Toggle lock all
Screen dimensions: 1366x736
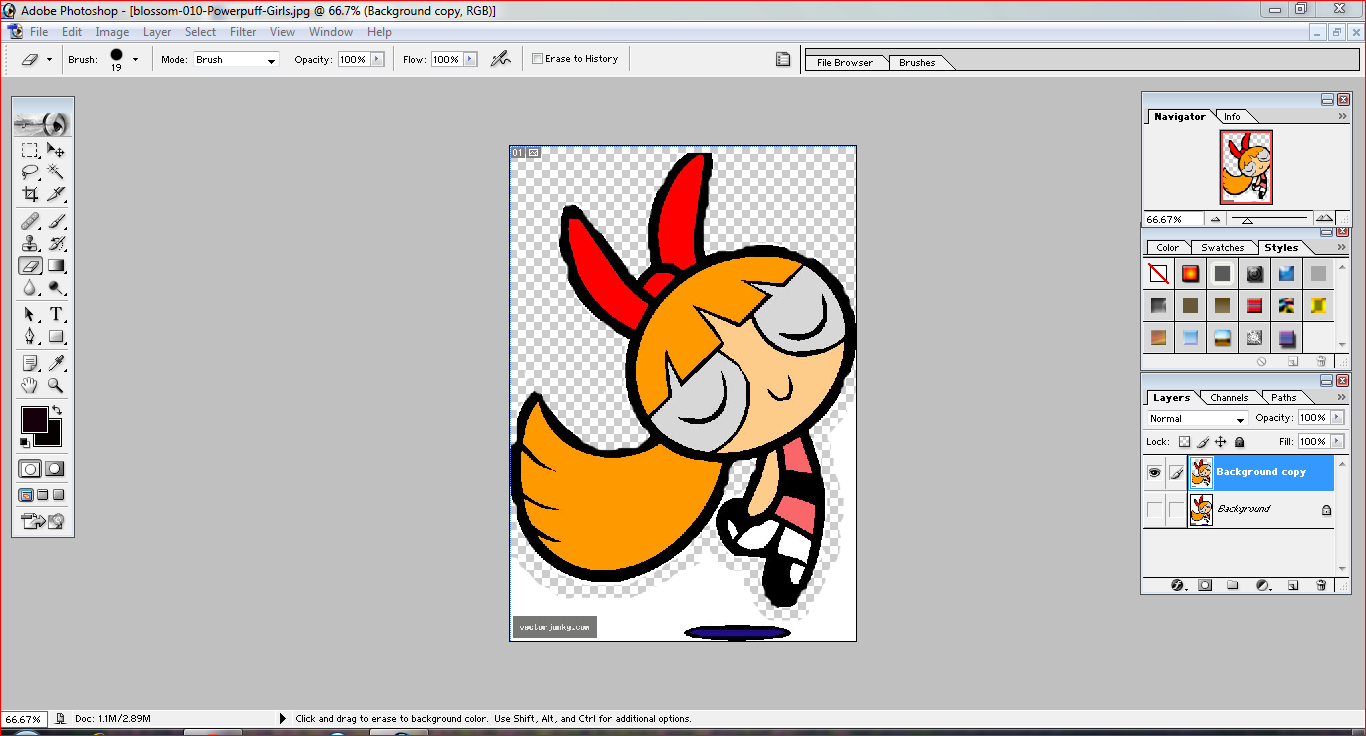[x=1240, y=441]
